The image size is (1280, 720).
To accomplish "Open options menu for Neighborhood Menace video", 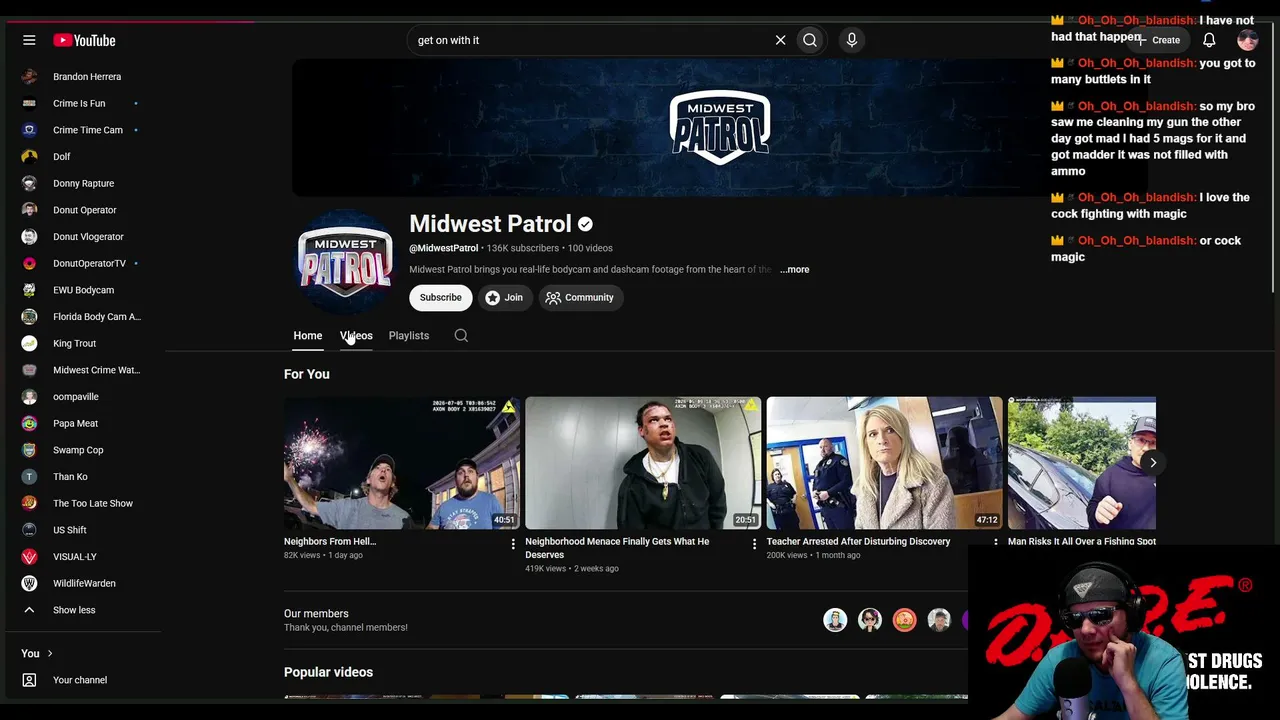I will pyautogui.click(x=754, y=544).
